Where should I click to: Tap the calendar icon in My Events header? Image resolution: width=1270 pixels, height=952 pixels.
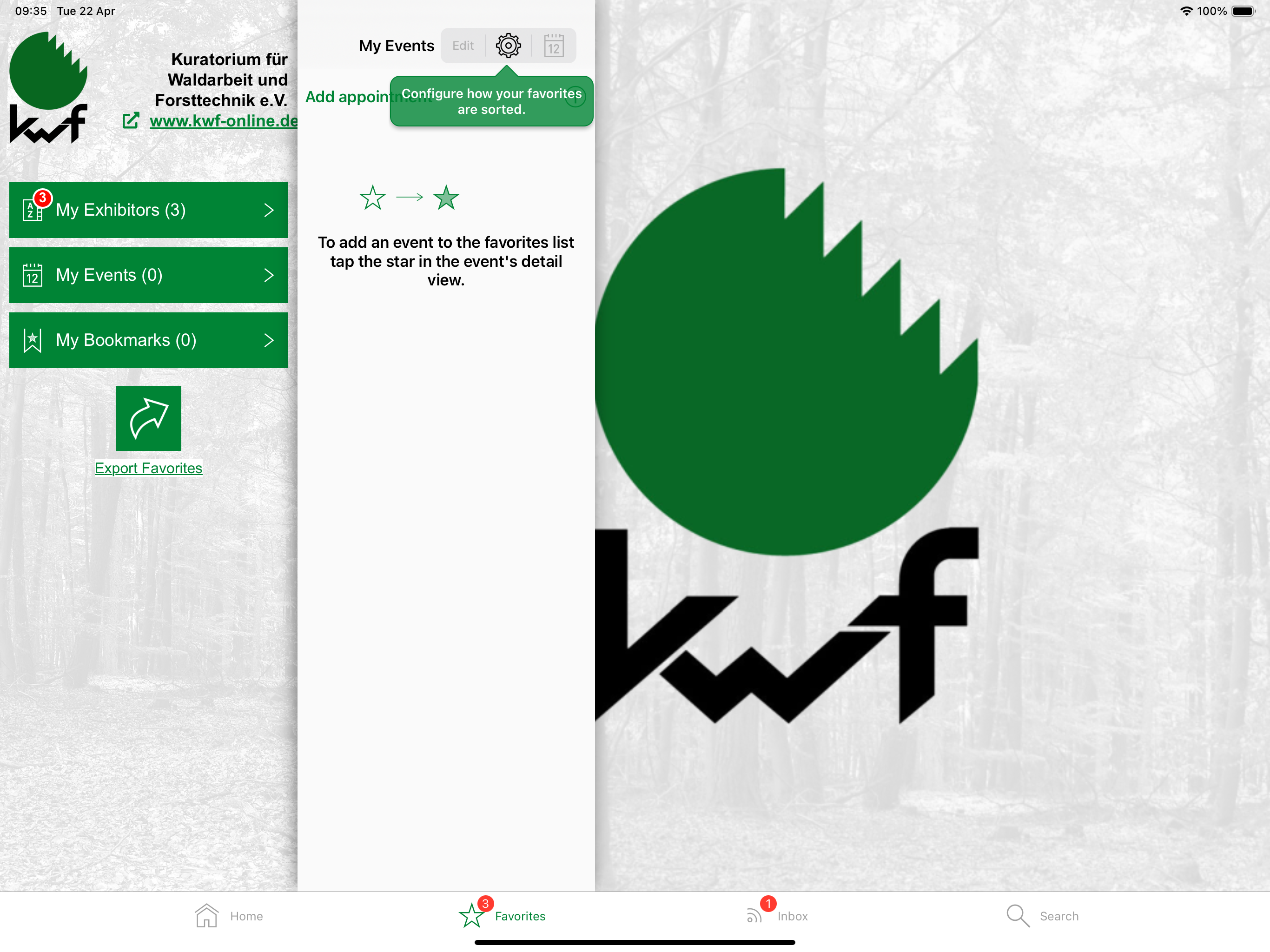(554, 46)
